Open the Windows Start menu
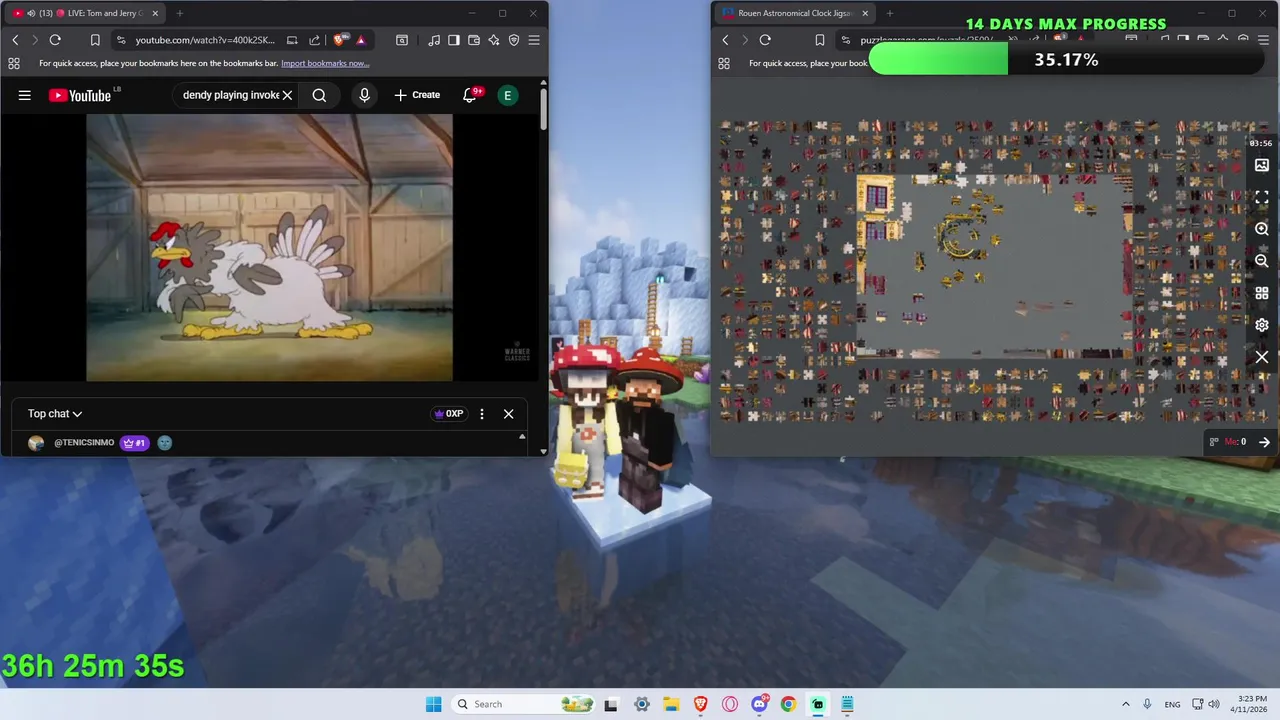The image size is (1280, 720). click(433, 704)
